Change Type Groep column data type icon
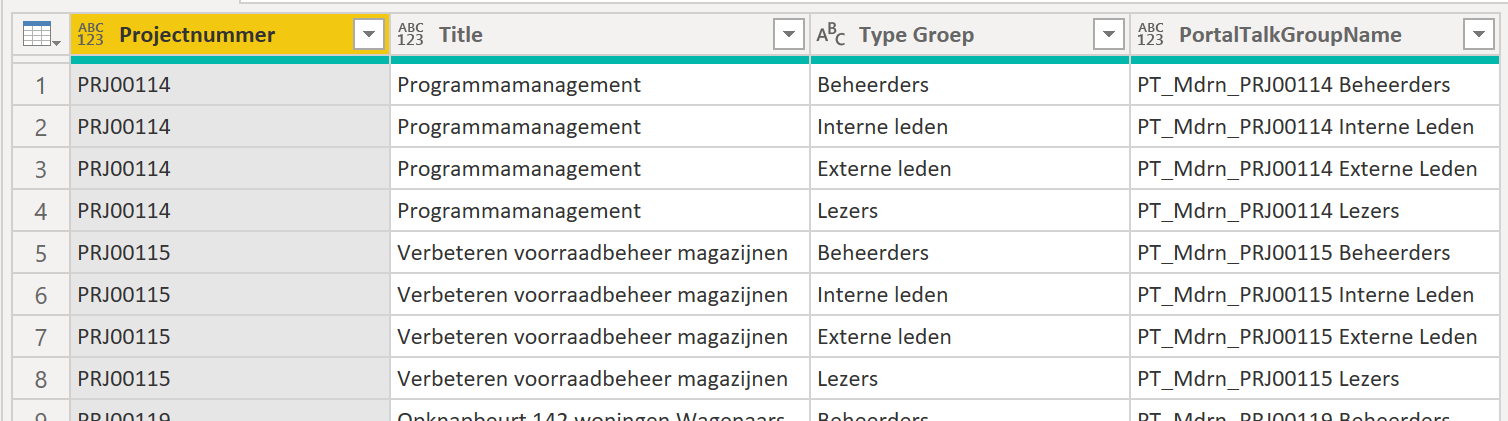The image size is (1508, 421). pos(831,35)
